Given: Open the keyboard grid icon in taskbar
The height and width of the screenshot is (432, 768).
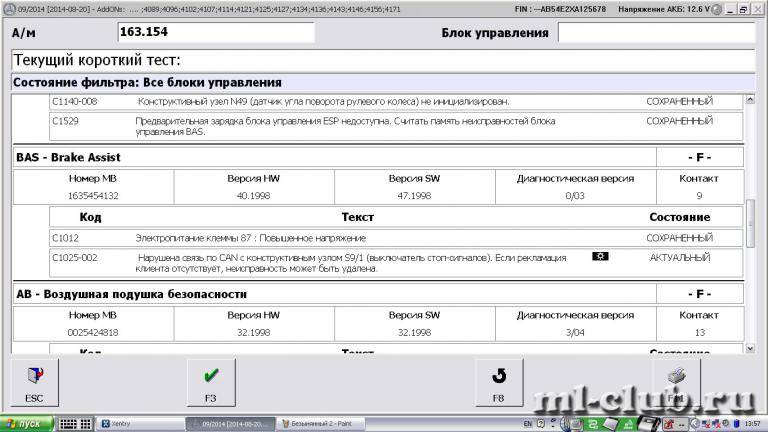Looking at the screenshot, I should pyautogui.click(x=73, y=423).
